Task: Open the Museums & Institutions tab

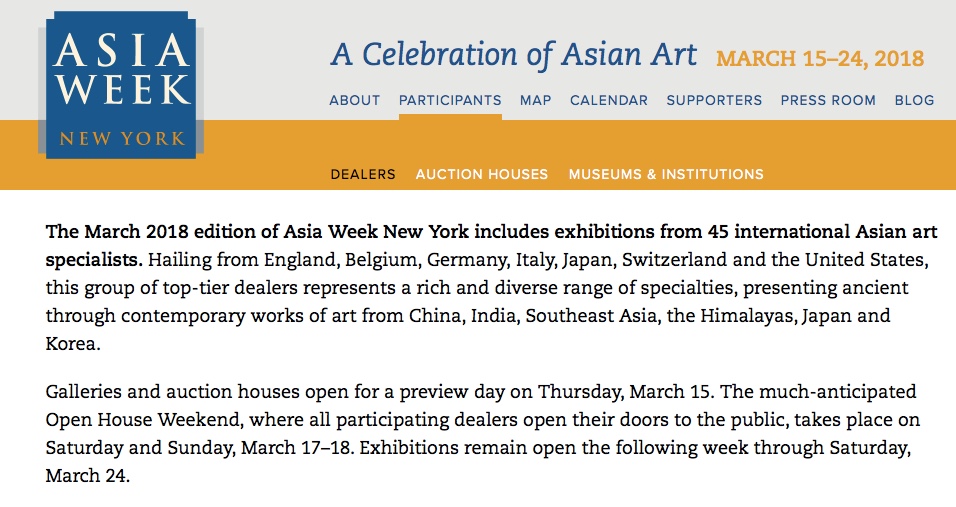Action: [x=666, y=174]
